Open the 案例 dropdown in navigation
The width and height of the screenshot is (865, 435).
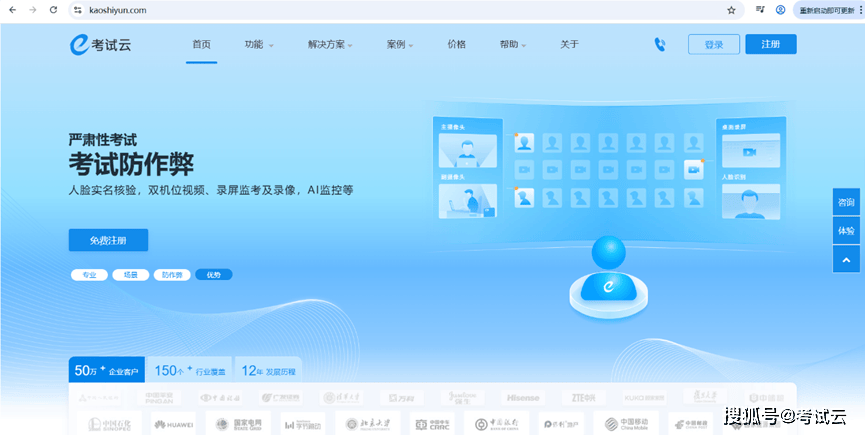click(x=400, y=45)
